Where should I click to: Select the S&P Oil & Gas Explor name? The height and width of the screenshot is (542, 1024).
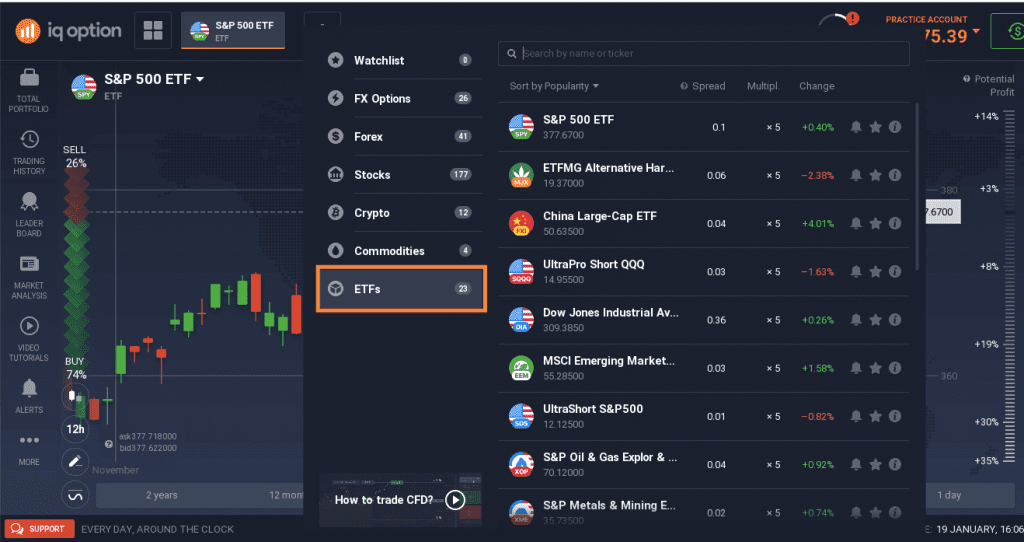(610, 457)
